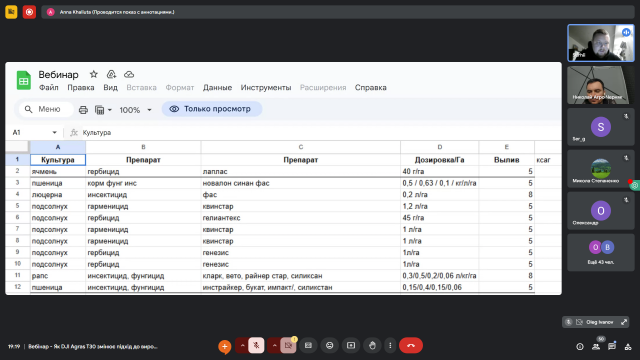Toggle the disabled camera button
The height and width of the screenshot is (360, 640).
[288, 346]
